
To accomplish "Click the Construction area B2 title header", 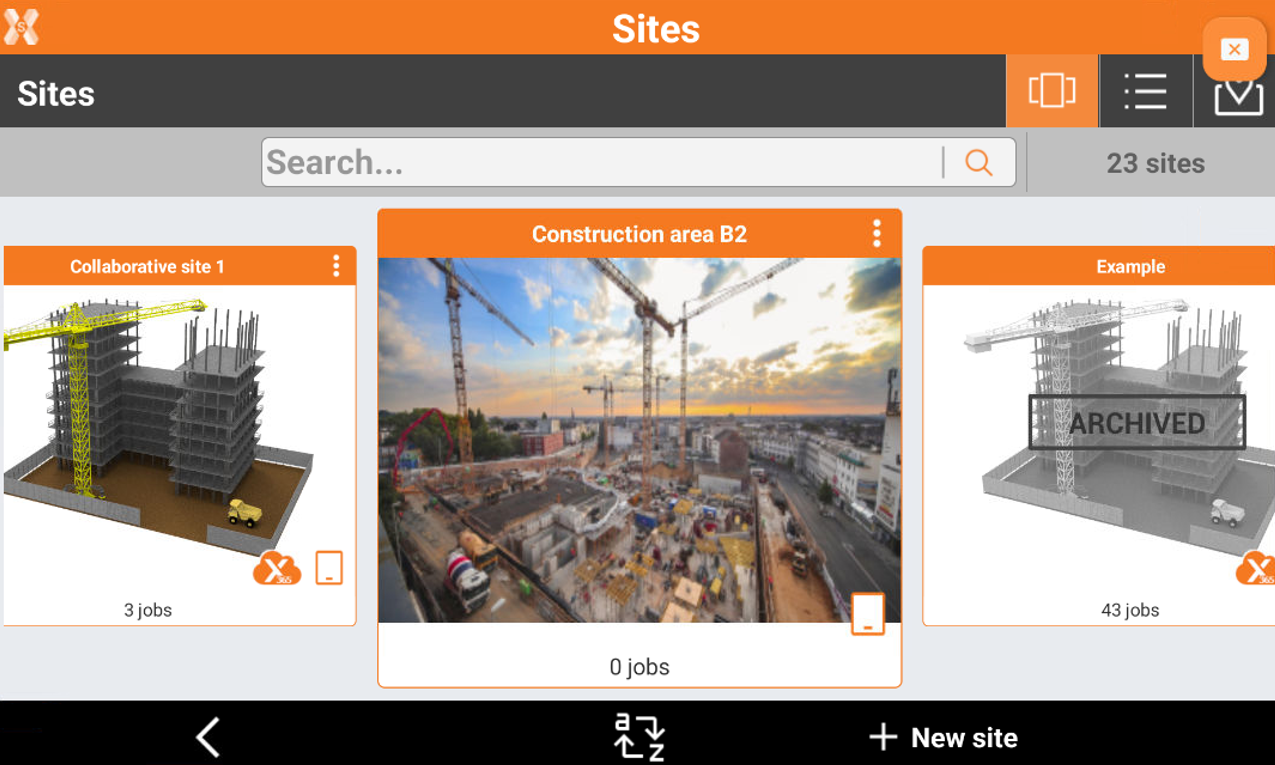I will pos(639,234).
